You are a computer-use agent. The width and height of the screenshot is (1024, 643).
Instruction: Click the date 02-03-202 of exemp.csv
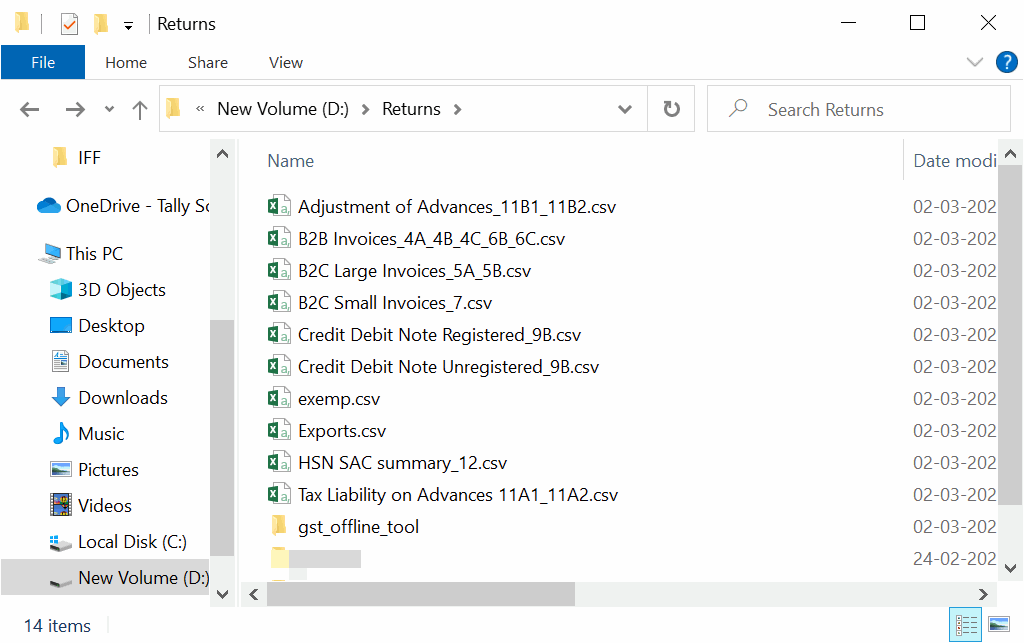[x=954, y=399]
